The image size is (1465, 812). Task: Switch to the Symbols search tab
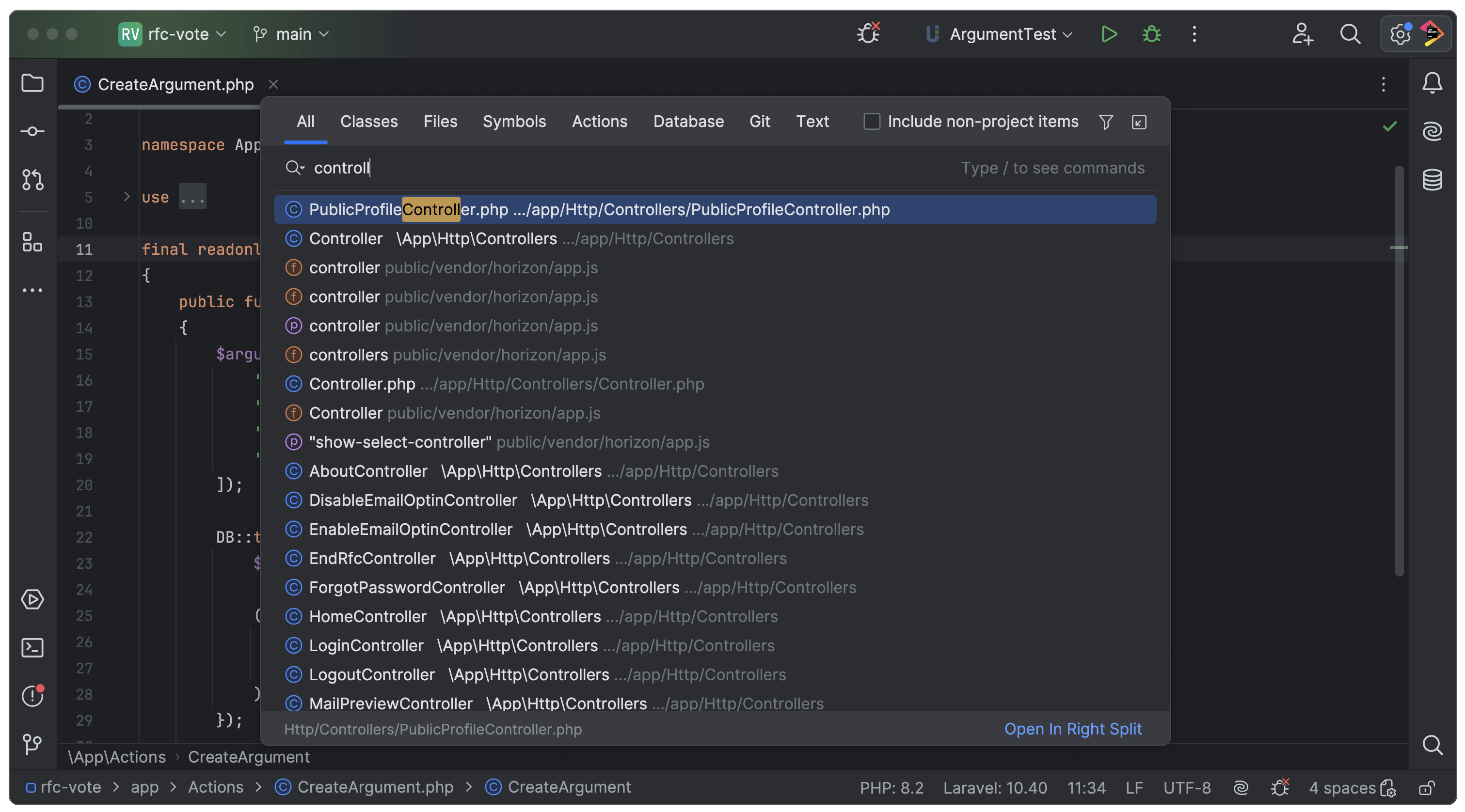513,122
